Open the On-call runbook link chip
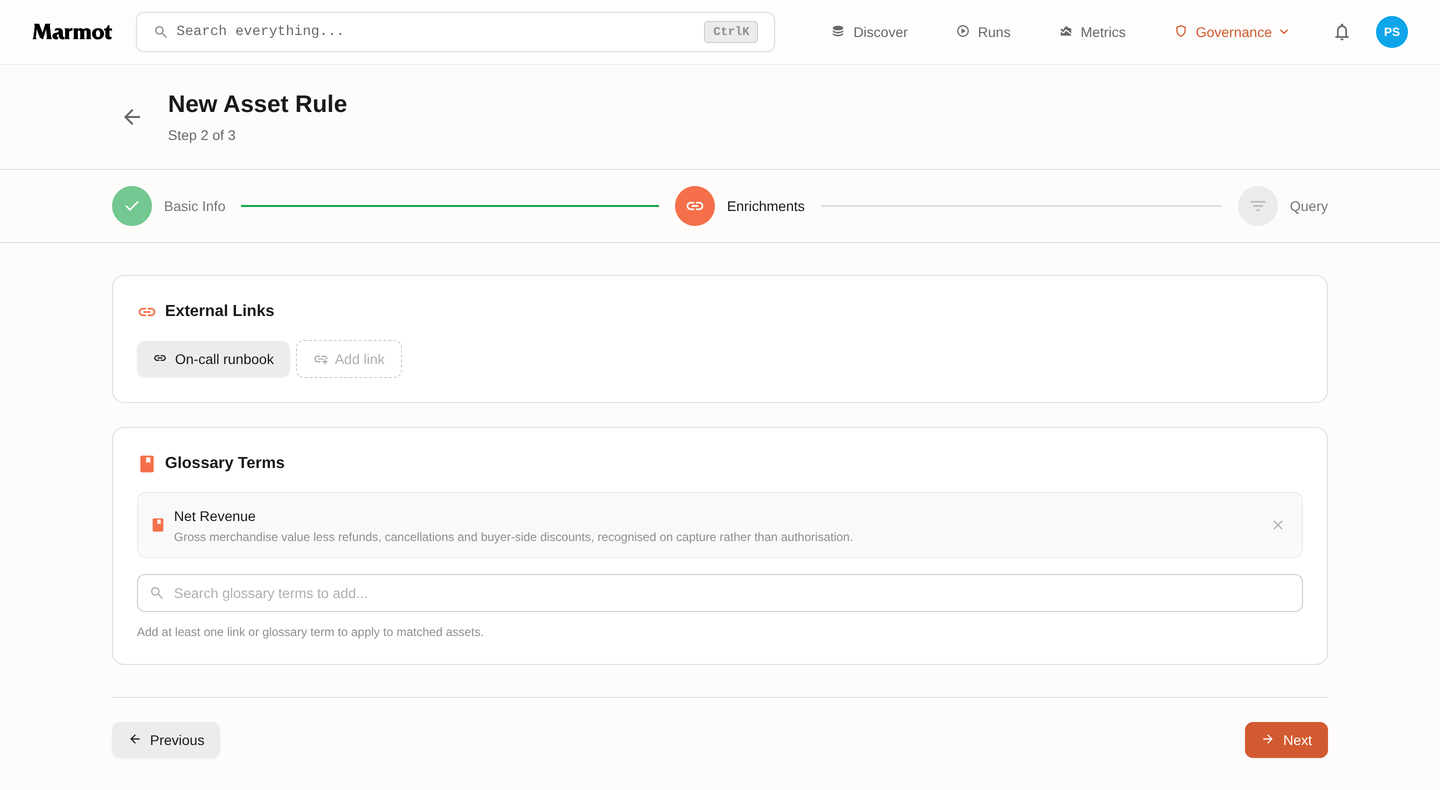Screen dimensions: 1440x790 [x=213, y=359]
